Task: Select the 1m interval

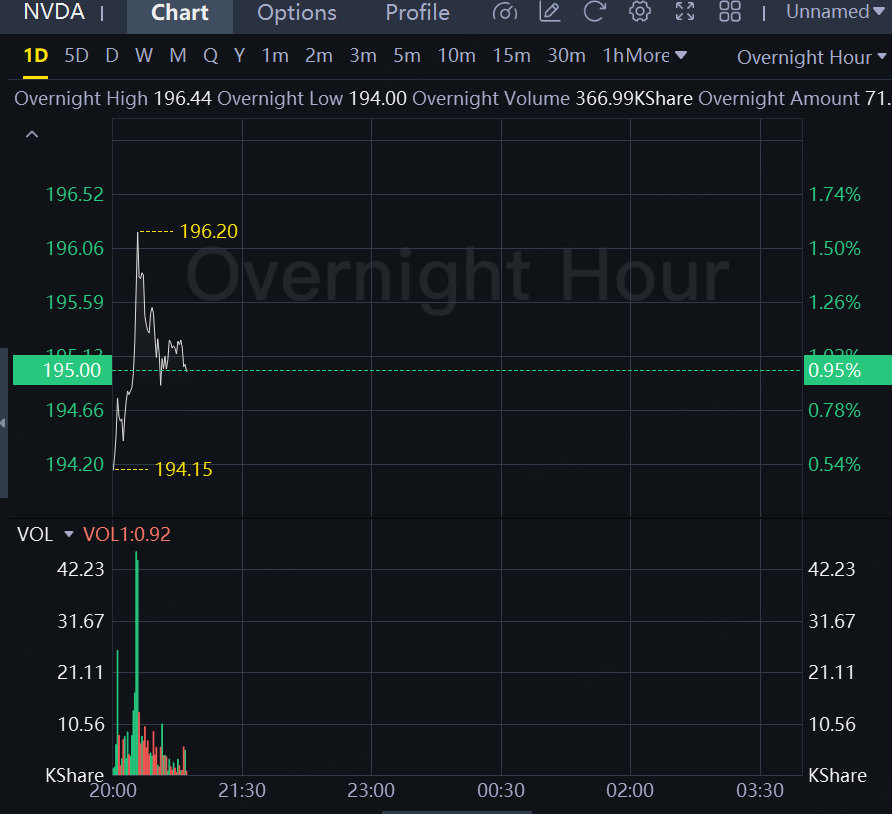Action: [275, 56]
